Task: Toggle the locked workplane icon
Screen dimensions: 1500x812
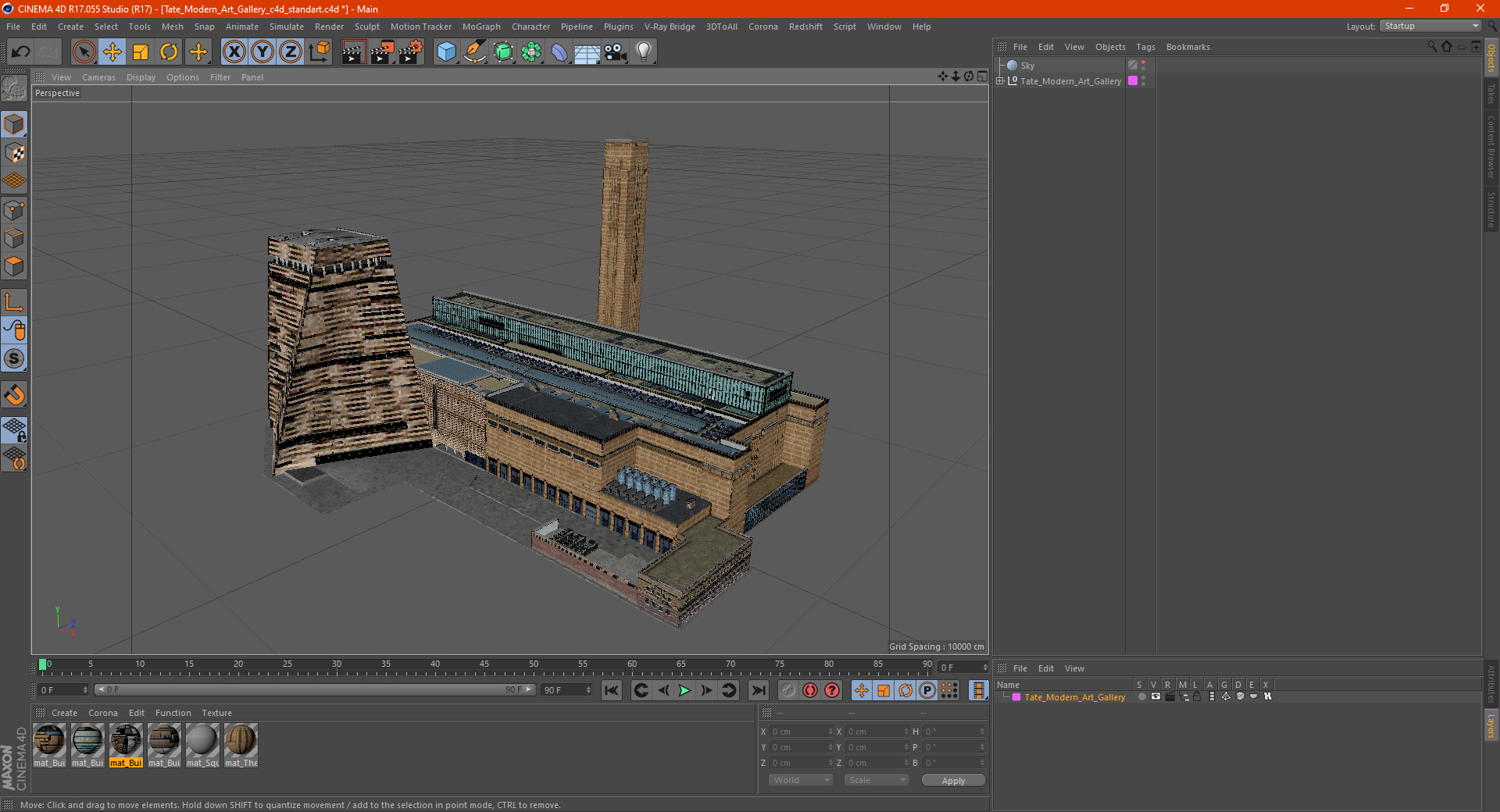Action: tap(14, 430)
